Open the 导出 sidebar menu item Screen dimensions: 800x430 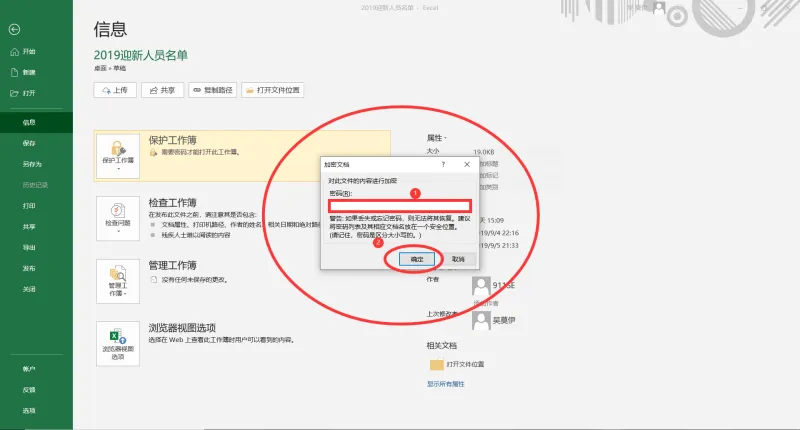[29, 247]
